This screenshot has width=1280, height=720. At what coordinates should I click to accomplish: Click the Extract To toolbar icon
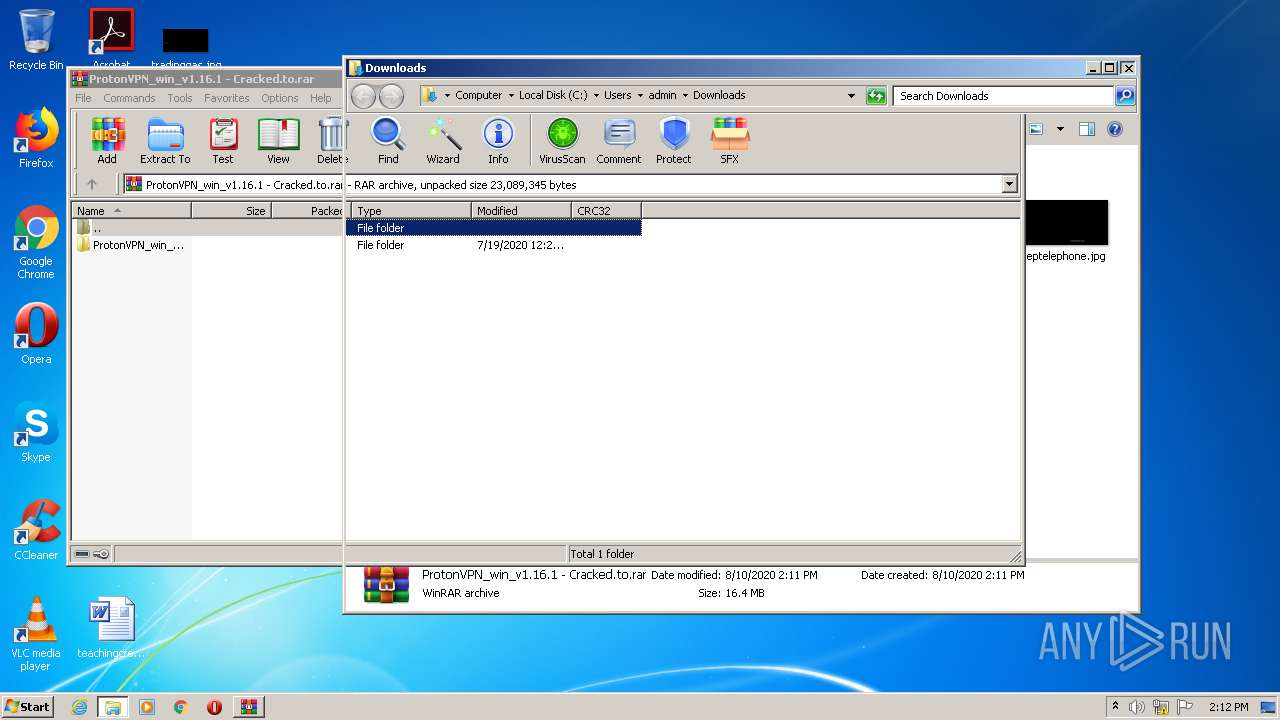point(165,140)
